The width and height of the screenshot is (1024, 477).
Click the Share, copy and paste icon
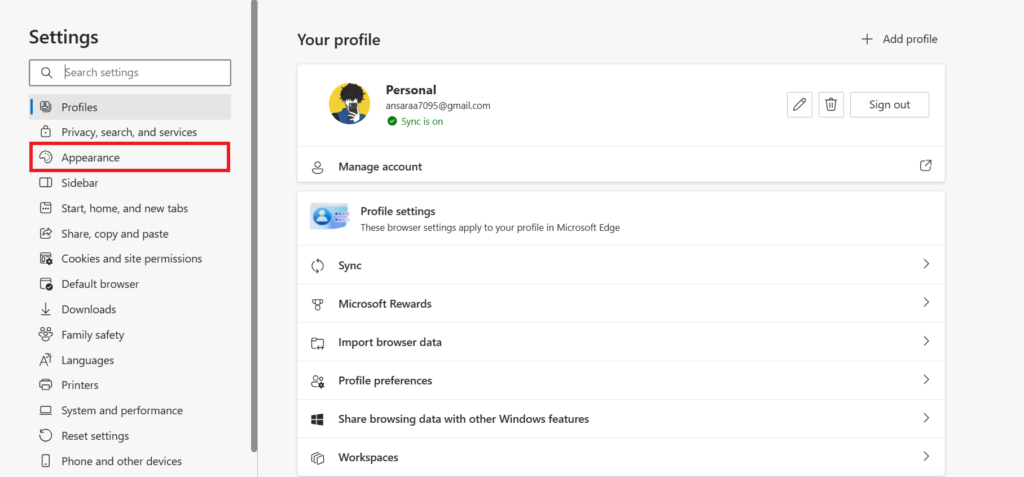click(46, 233)
